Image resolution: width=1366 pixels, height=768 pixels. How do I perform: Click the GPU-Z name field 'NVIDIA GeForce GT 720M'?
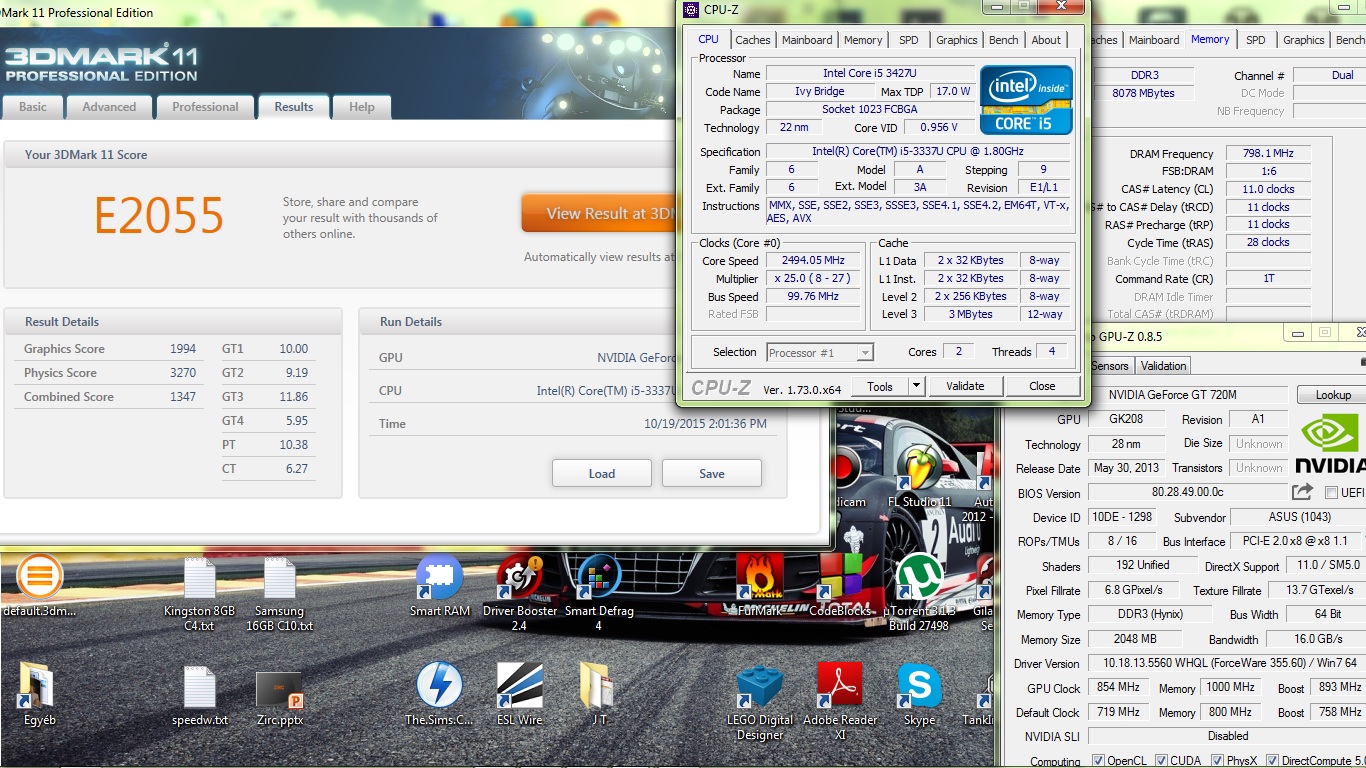pyautogui.click(x=1187, y=395)
